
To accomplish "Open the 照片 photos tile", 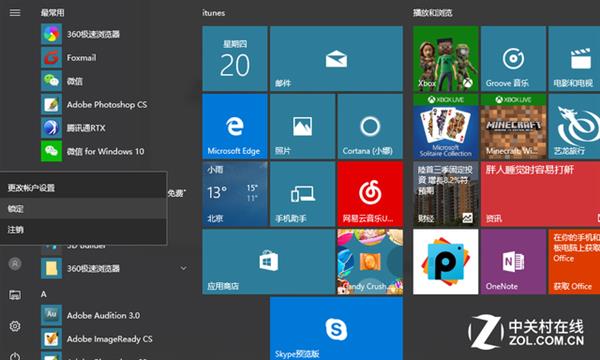I will [303, 126].
